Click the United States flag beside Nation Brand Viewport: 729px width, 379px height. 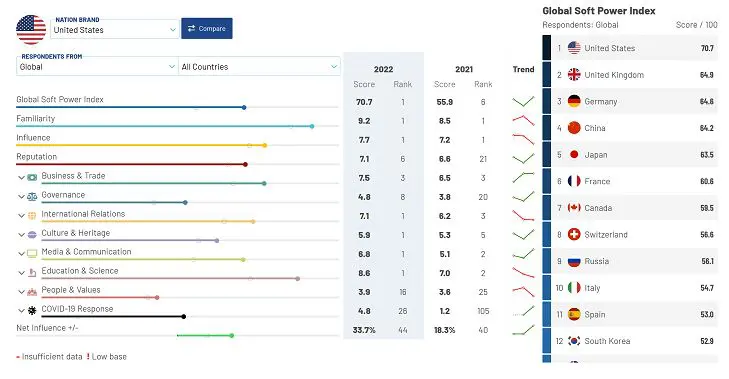[31, 29]
